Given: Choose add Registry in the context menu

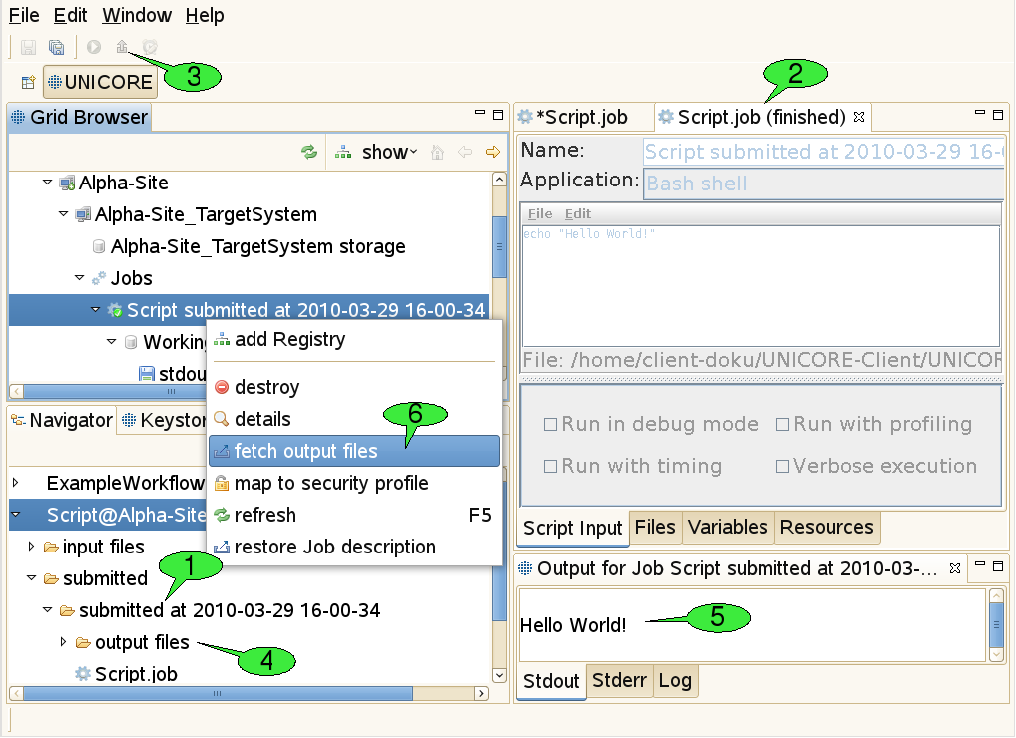Looking at the screenshot, I should [x=354, y=340].
